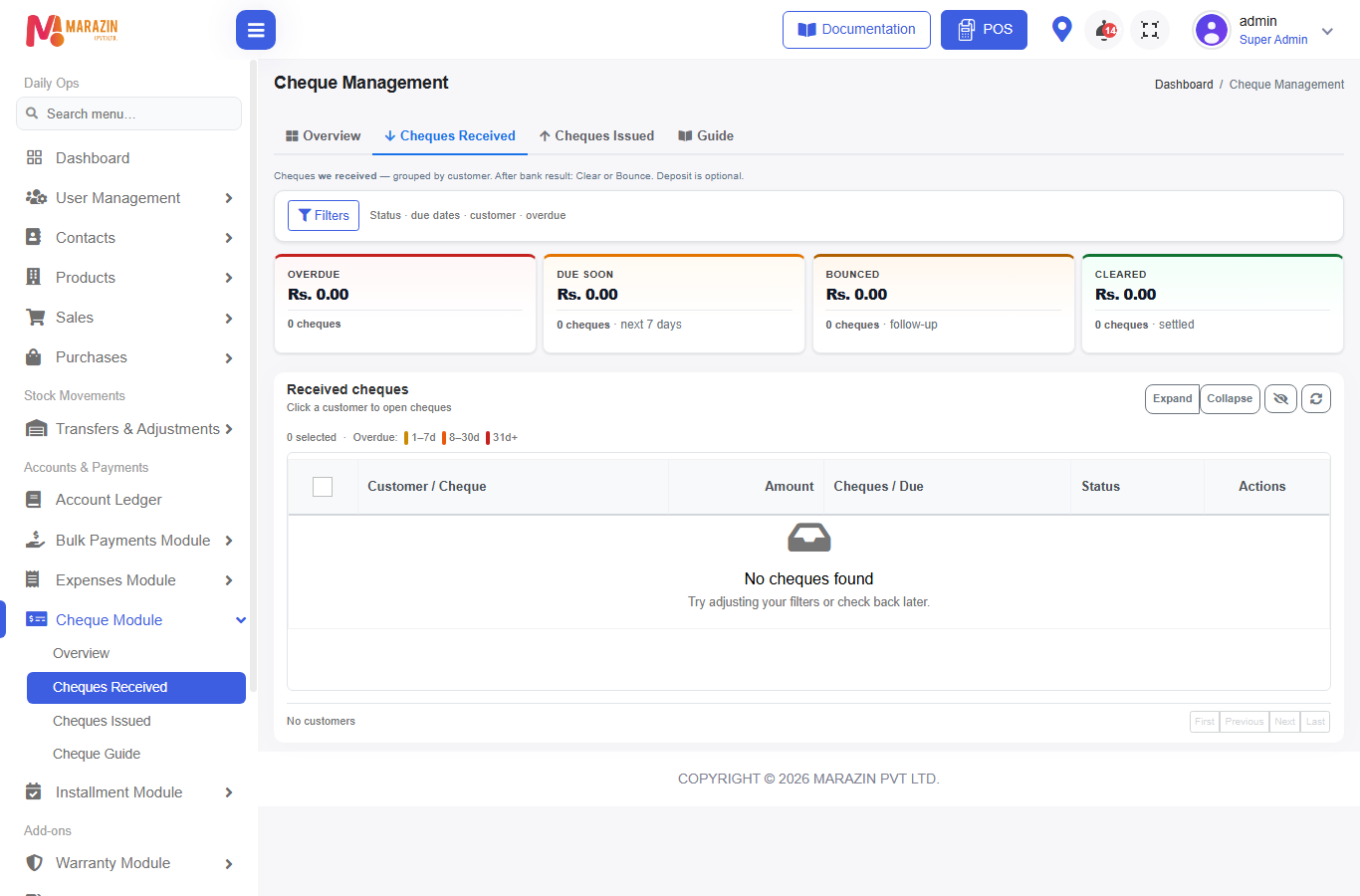Switch to the Cheques Issued tab

click(596, 136)
